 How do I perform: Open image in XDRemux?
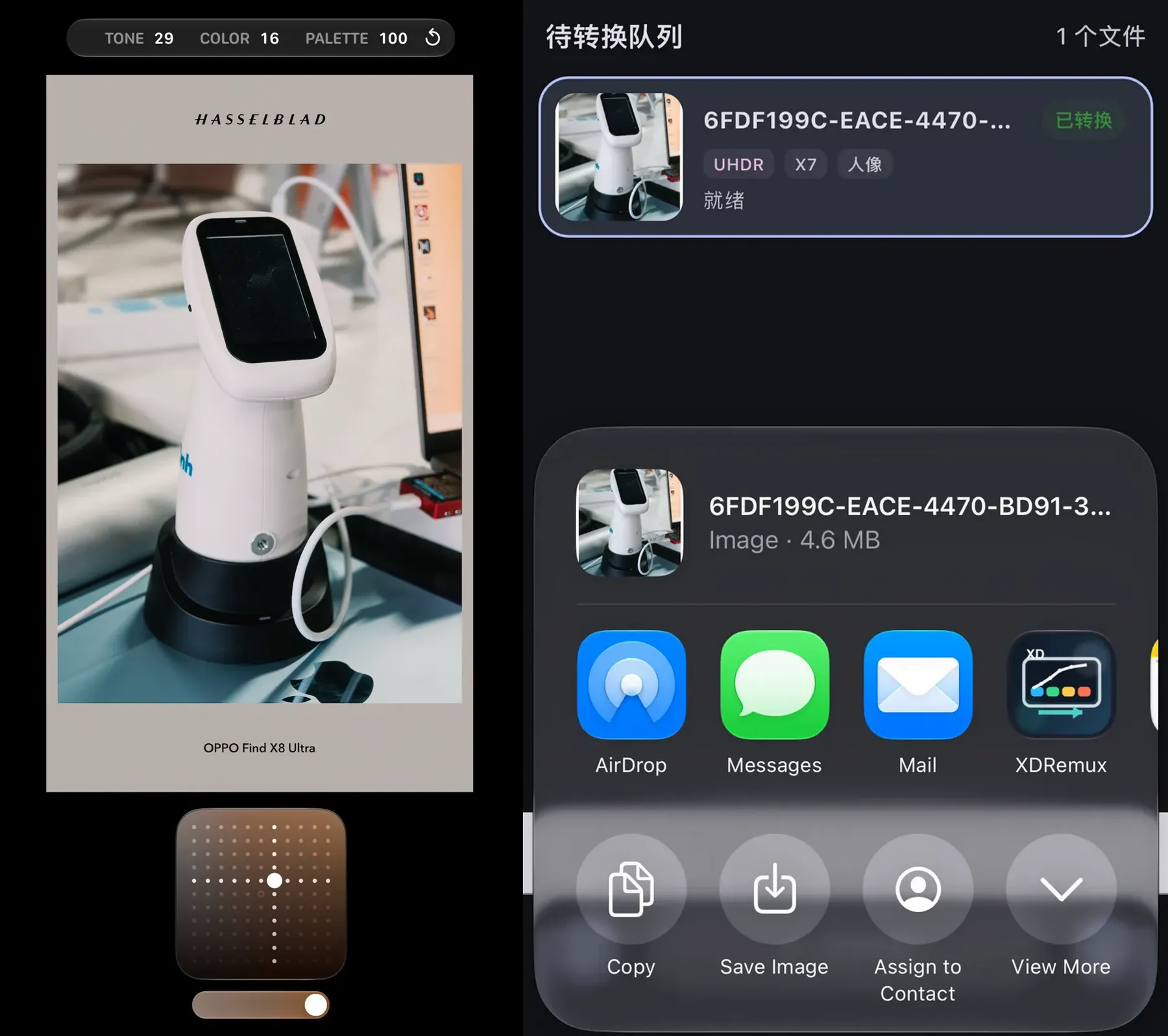pyautogui.click(x=1061, y=685)
